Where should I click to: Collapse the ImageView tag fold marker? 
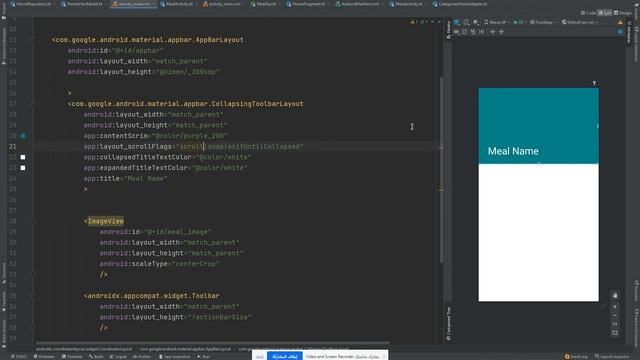coord(34,221)
